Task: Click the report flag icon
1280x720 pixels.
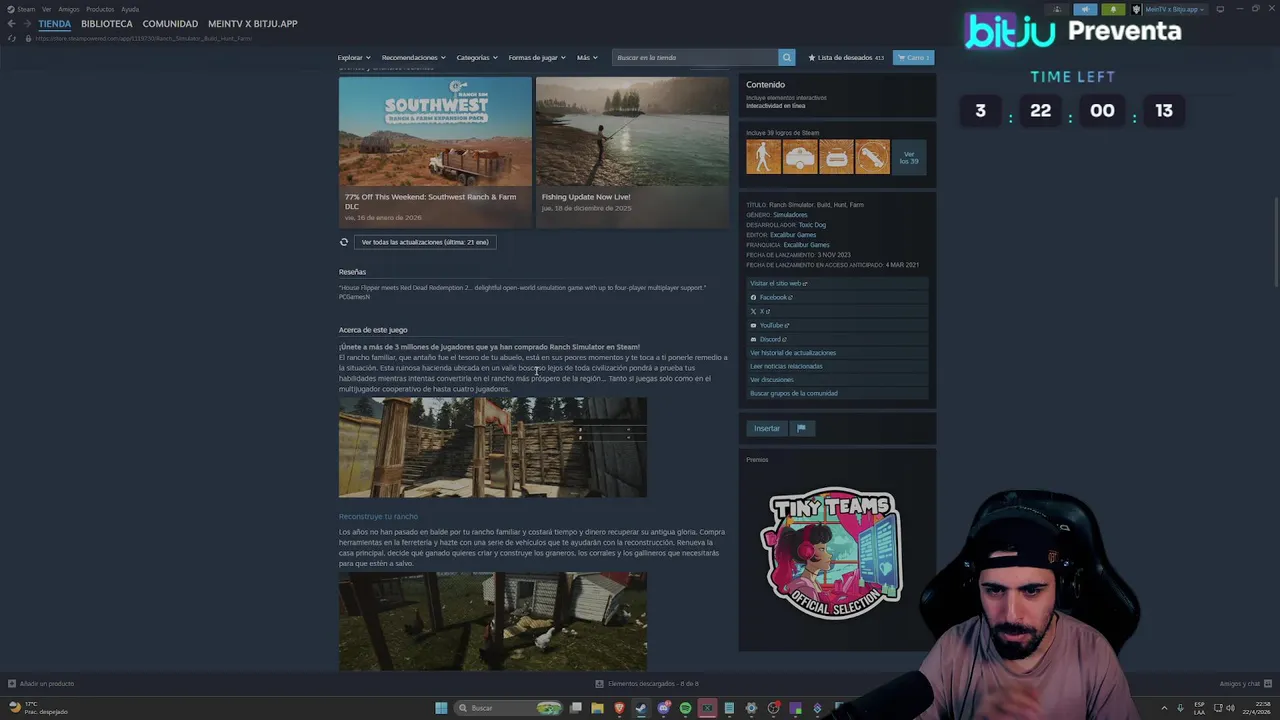Action: [x=801, y=428]
